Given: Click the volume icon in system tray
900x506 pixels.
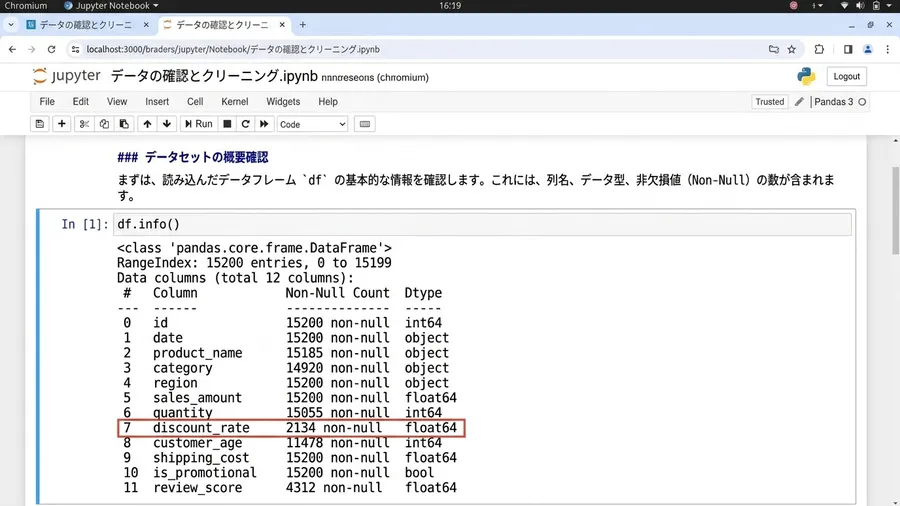Looking at the screenshot, I should pyautogui.click(x=860, y=6).
